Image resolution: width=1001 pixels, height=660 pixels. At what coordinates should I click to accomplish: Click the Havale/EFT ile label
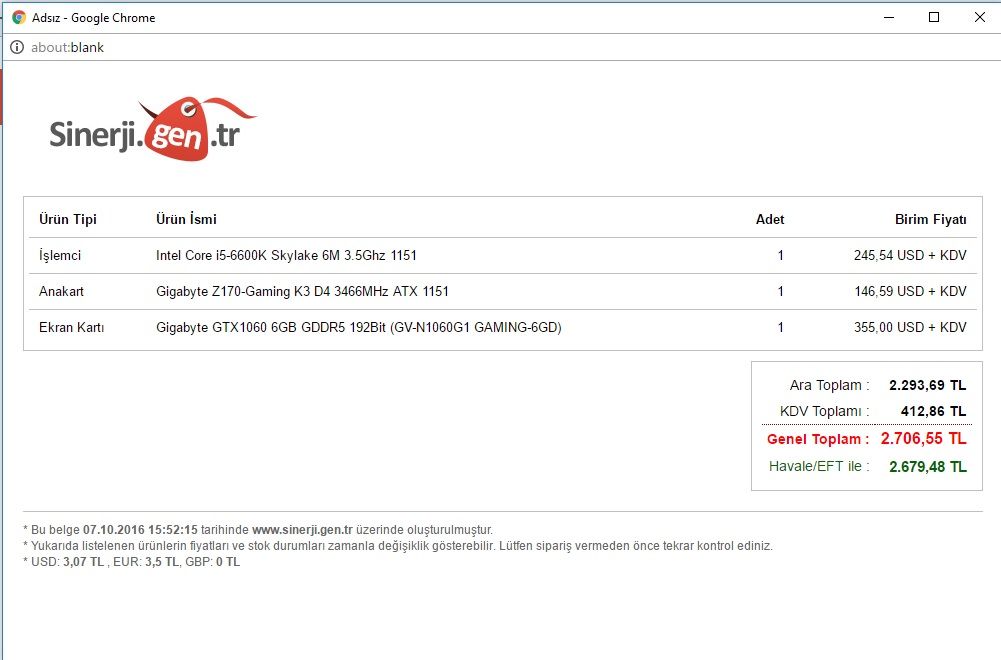point(819,466)
